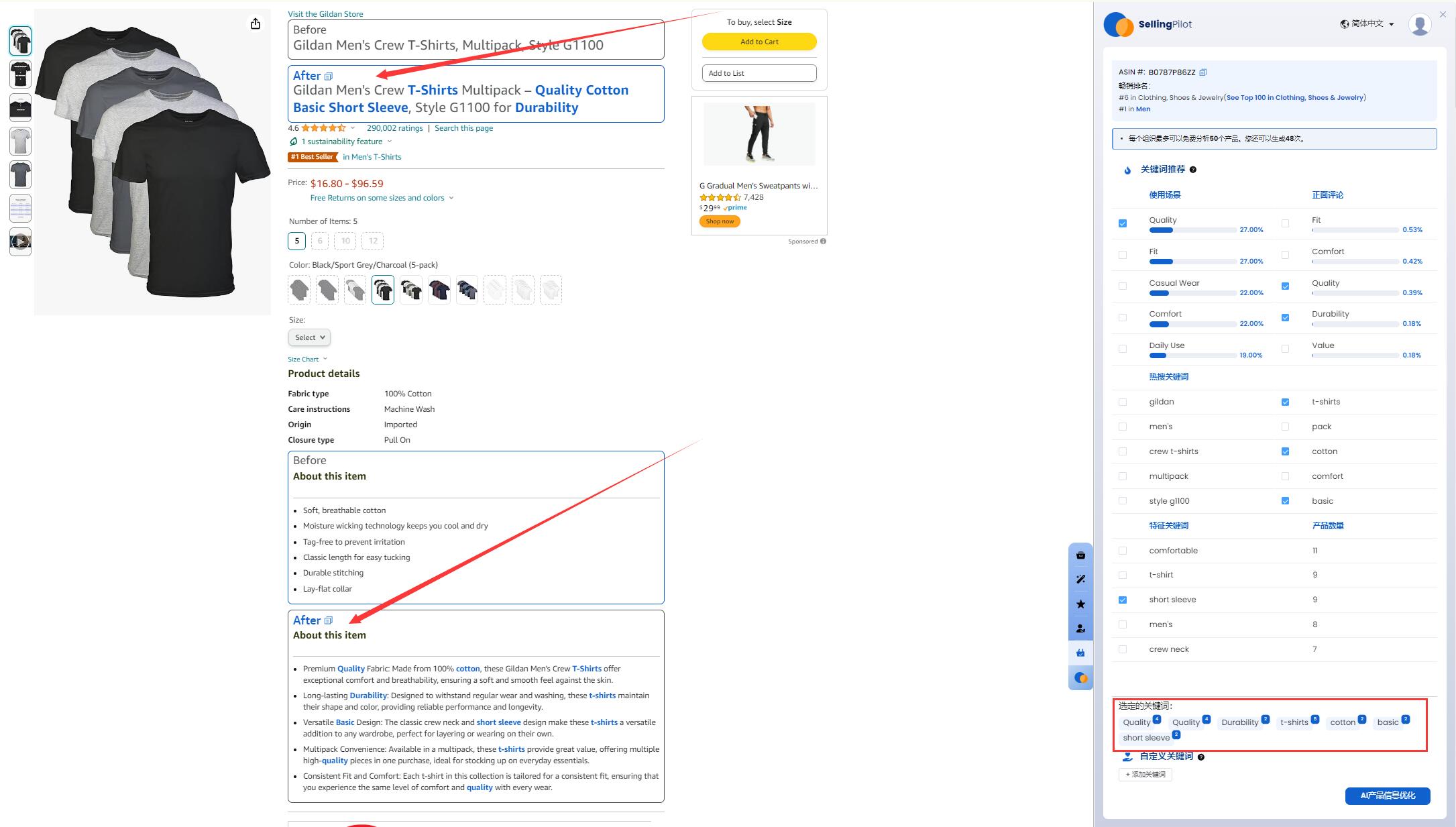Select the 12 items count option
The width and height of the screenshot is (1456, 827).
click(373, 241)
